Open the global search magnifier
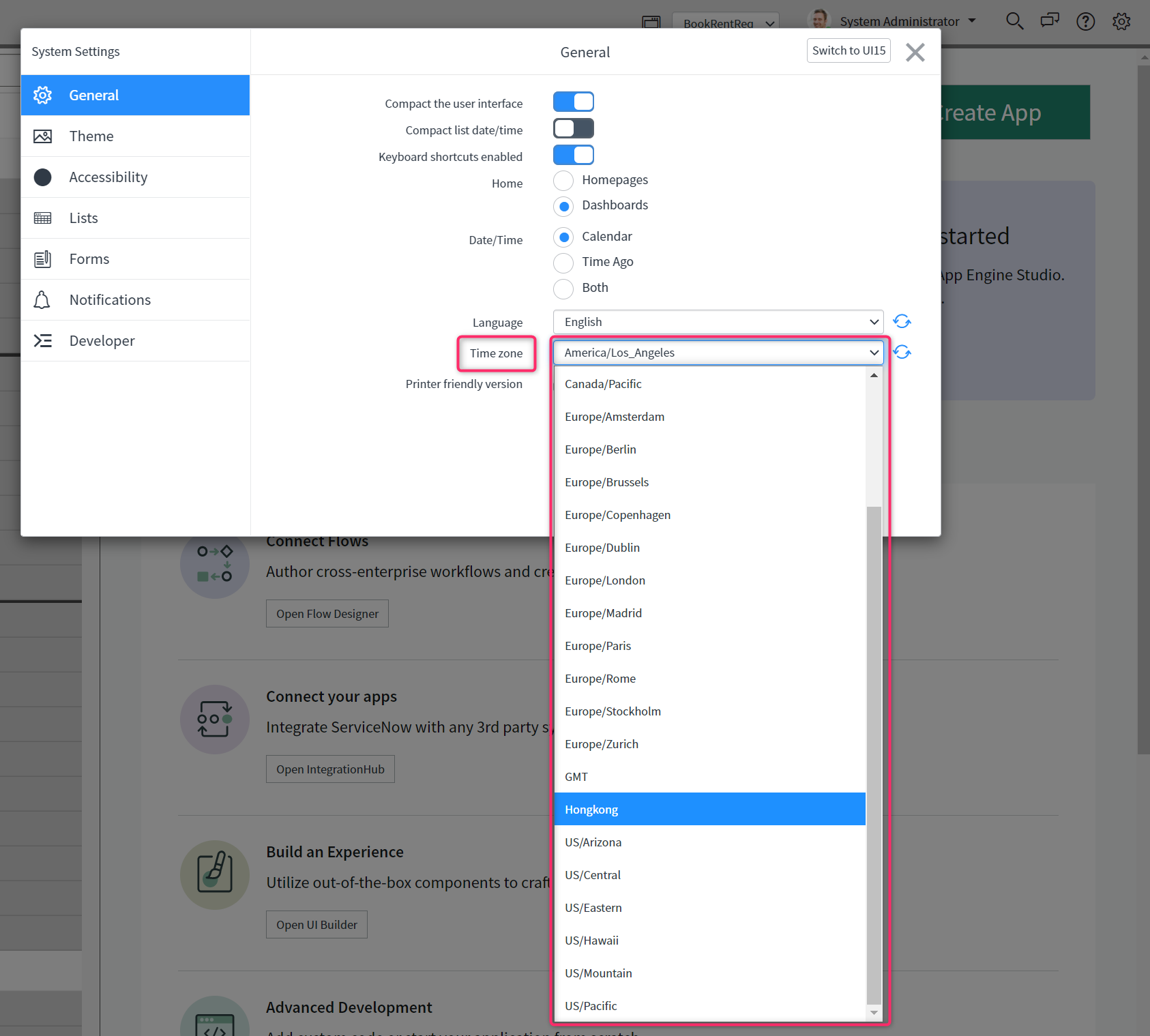 tap(1014, 21)
